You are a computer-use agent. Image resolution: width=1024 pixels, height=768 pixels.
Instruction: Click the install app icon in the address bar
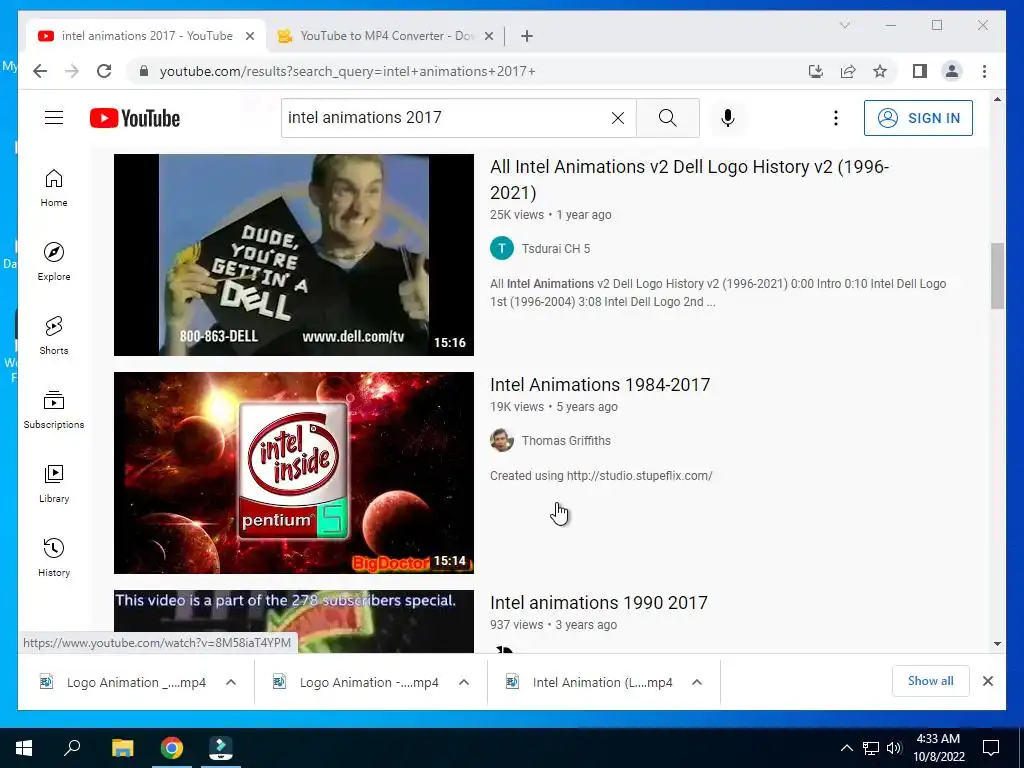(816, 71)
